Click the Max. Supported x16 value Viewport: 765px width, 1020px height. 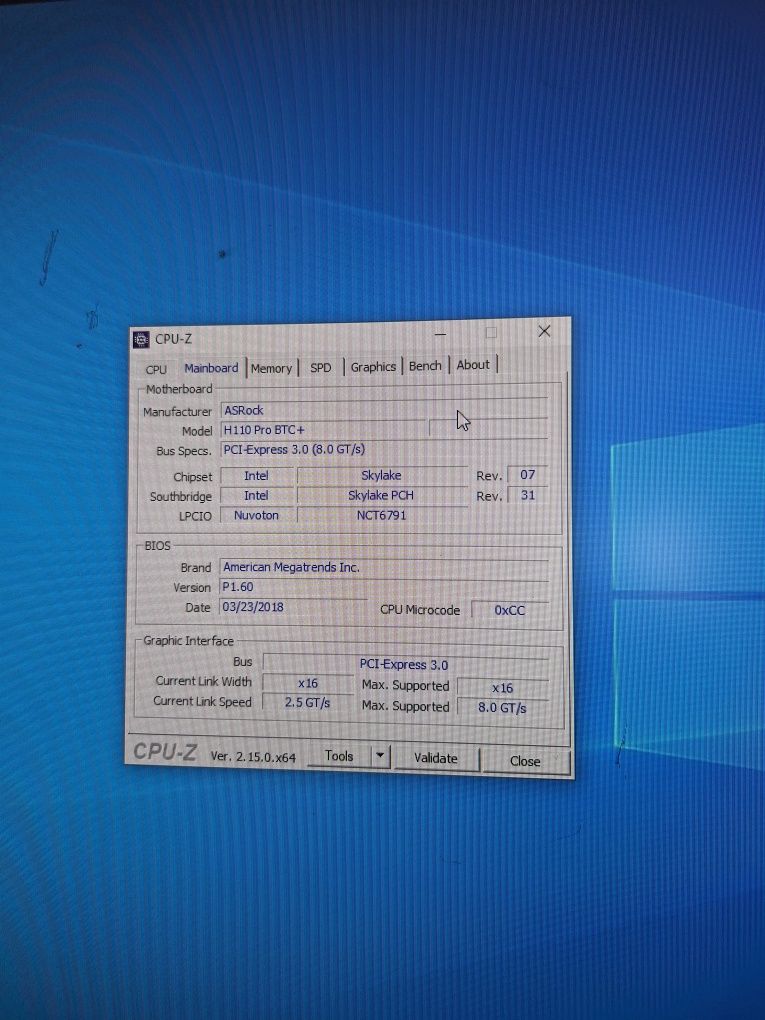tap(502, 688)
